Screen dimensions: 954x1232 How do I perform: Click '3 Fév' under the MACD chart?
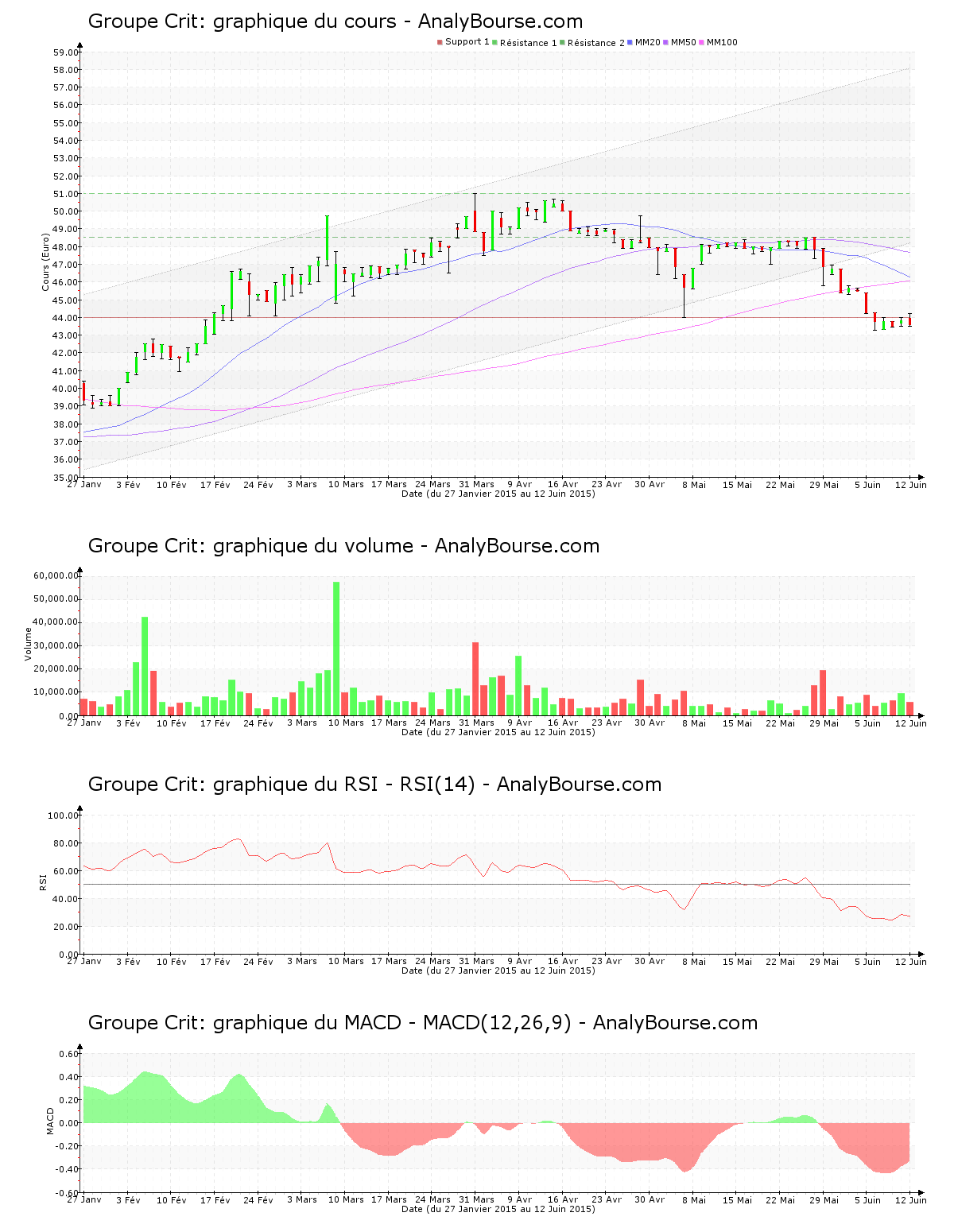tap(128, 1200)
